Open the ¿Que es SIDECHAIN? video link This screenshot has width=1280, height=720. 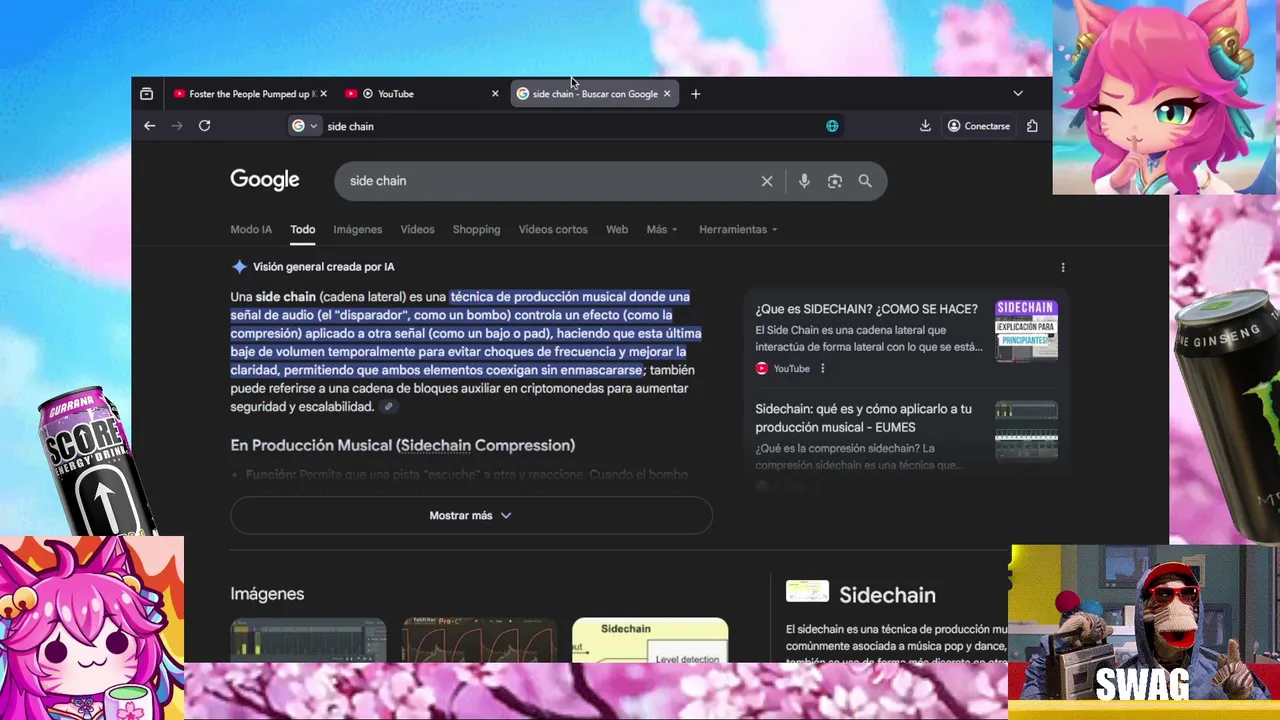(x=867, y=309)
